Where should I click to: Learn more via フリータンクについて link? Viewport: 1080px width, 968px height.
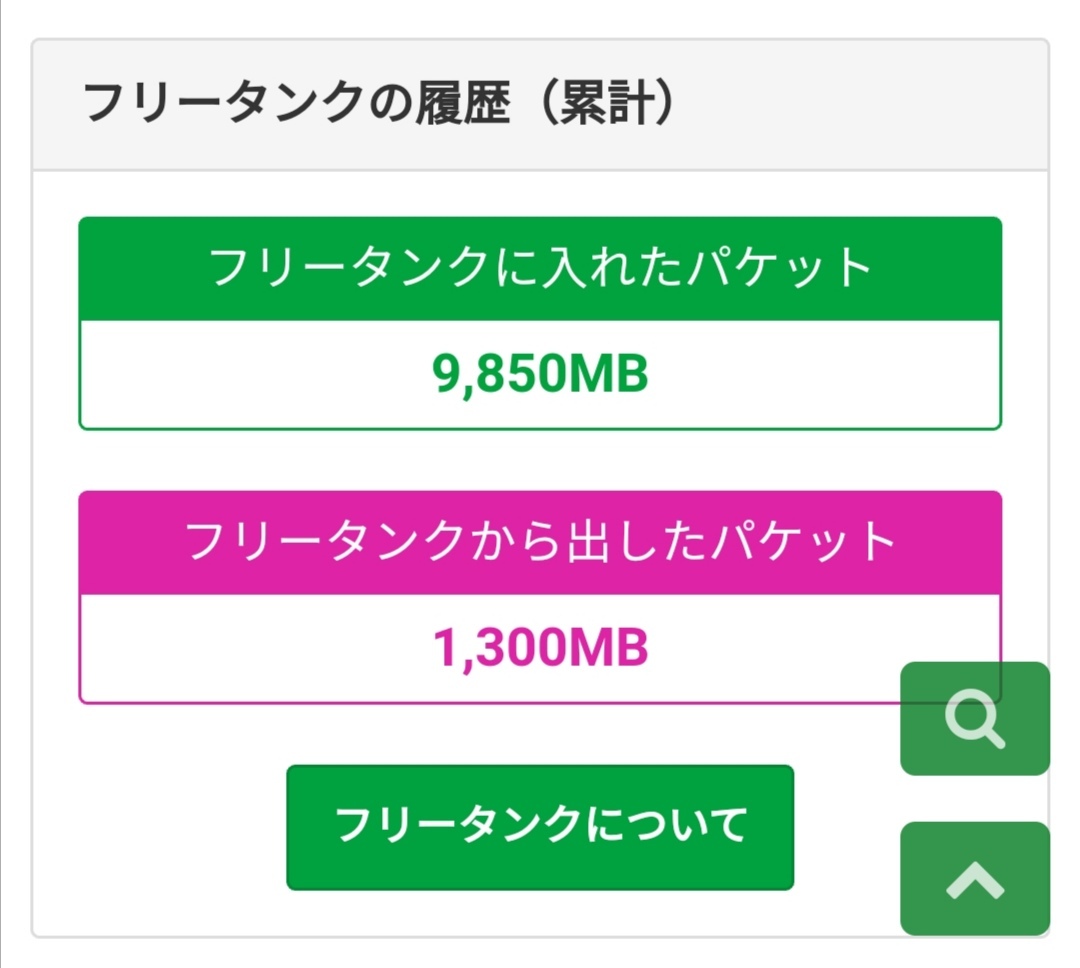540,827
